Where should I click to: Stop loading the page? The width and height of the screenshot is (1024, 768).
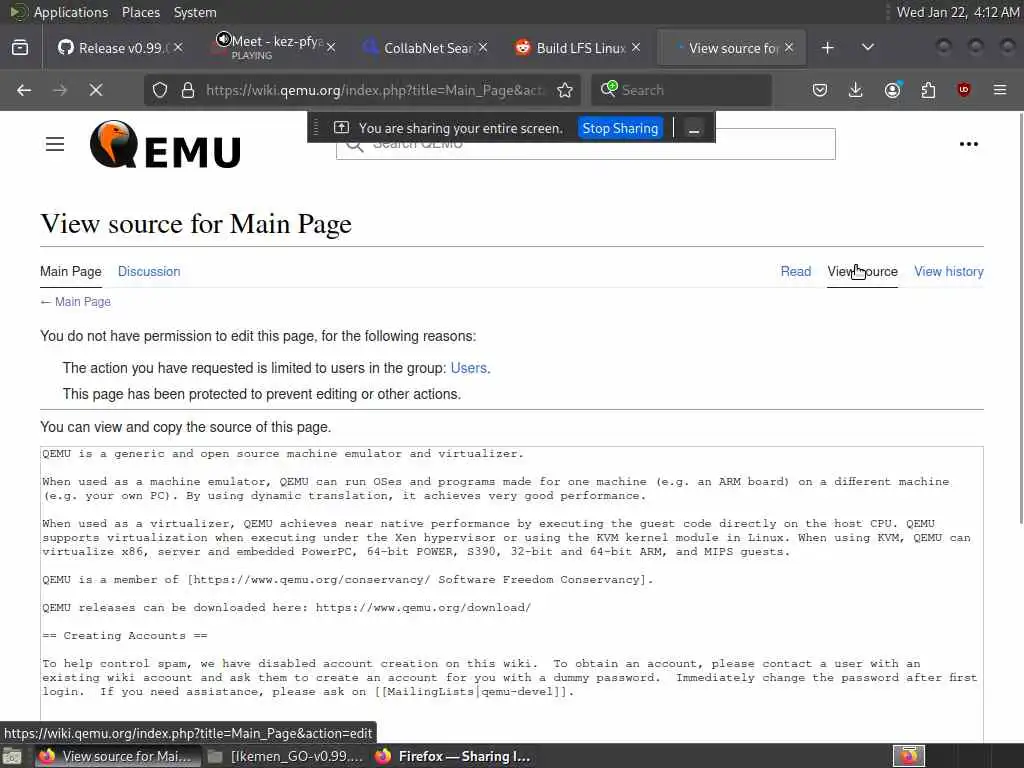click(96, 90)
